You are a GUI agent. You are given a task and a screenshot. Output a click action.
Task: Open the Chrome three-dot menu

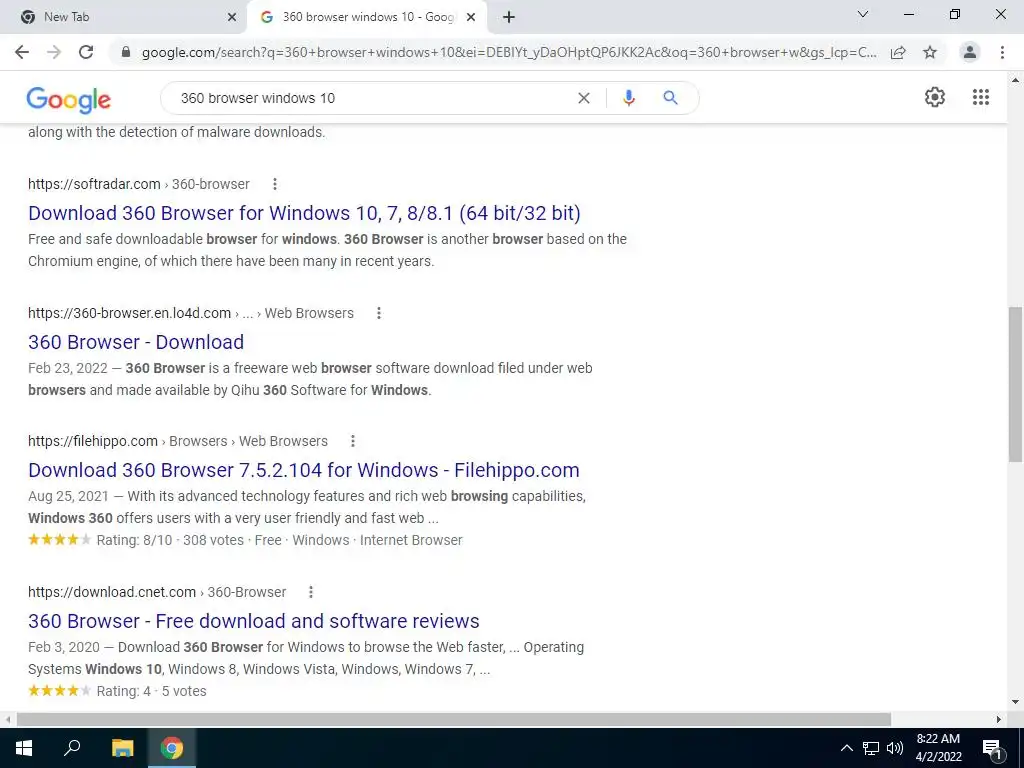(x=1002, y=52)
